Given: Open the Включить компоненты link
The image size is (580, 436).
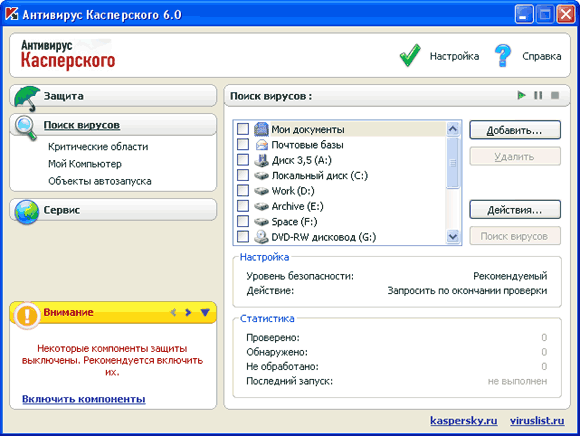Looking at the screenshot, I should 84,399.
